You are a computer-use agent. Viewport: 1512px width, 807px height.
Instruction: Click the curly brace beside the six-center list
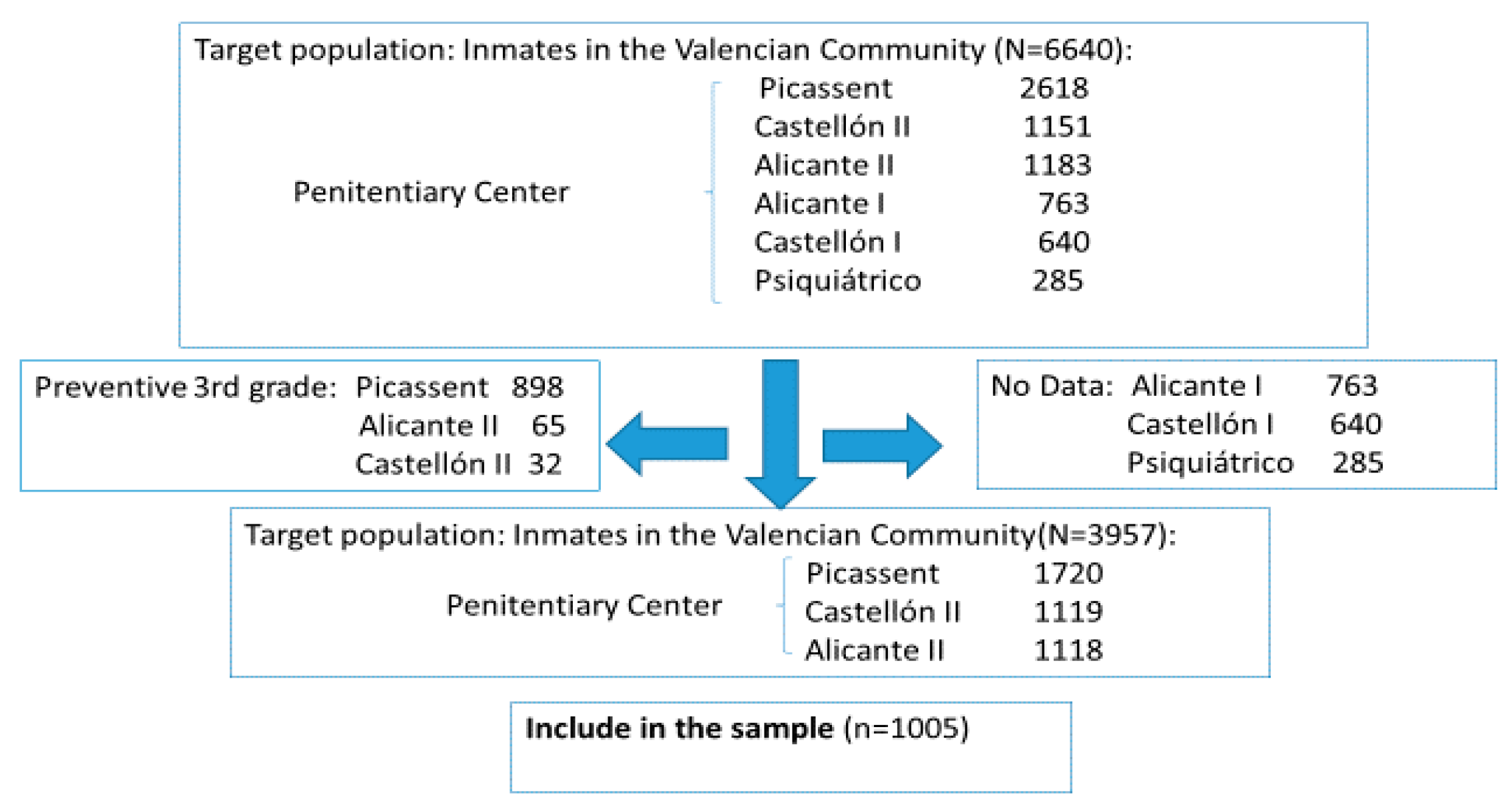pyautogui.click(x=714, y=193)
